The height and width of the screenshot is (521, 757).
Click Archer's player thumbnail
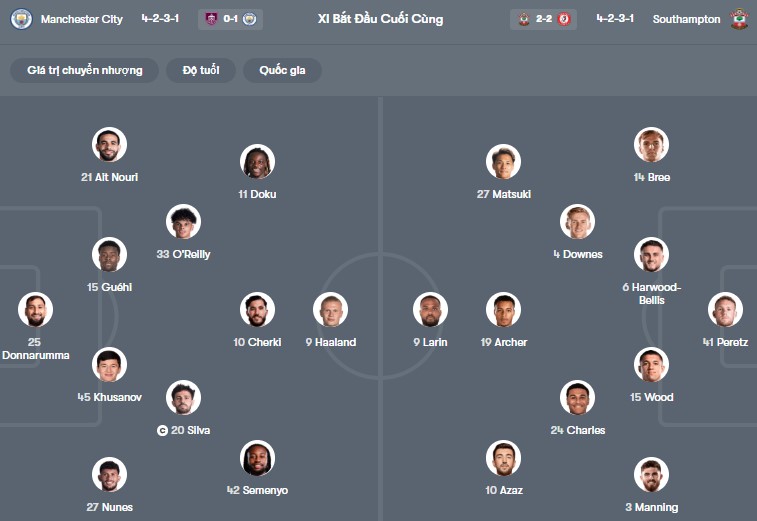click(x=503, y=310)
